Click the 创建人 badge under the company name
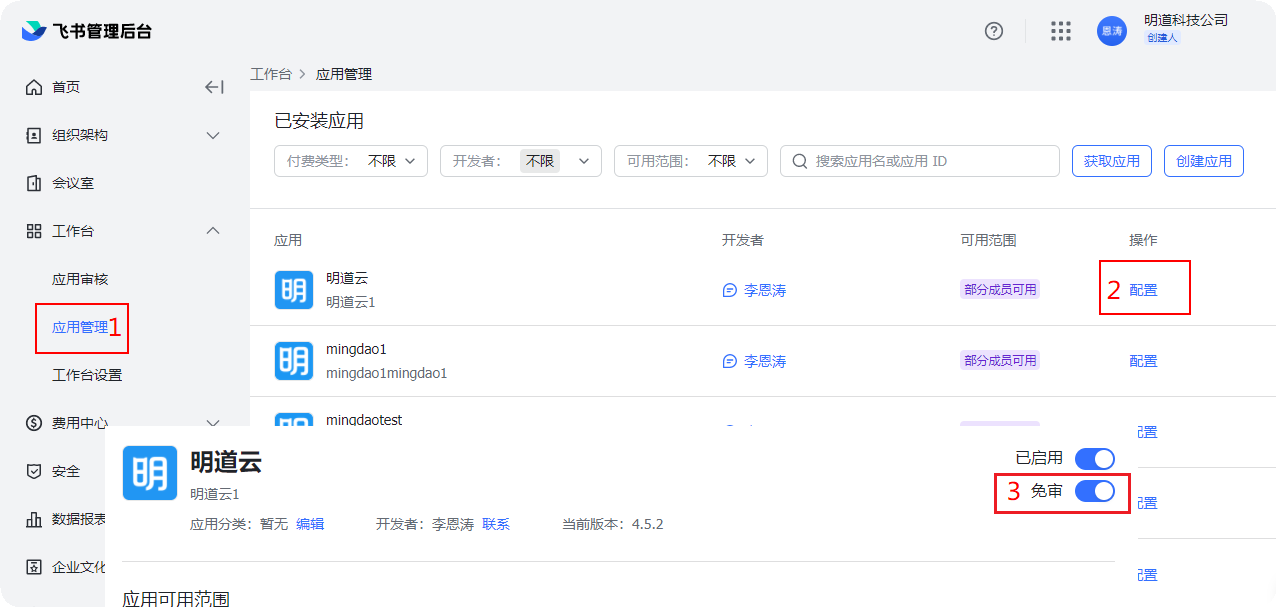 (1162, 38)
